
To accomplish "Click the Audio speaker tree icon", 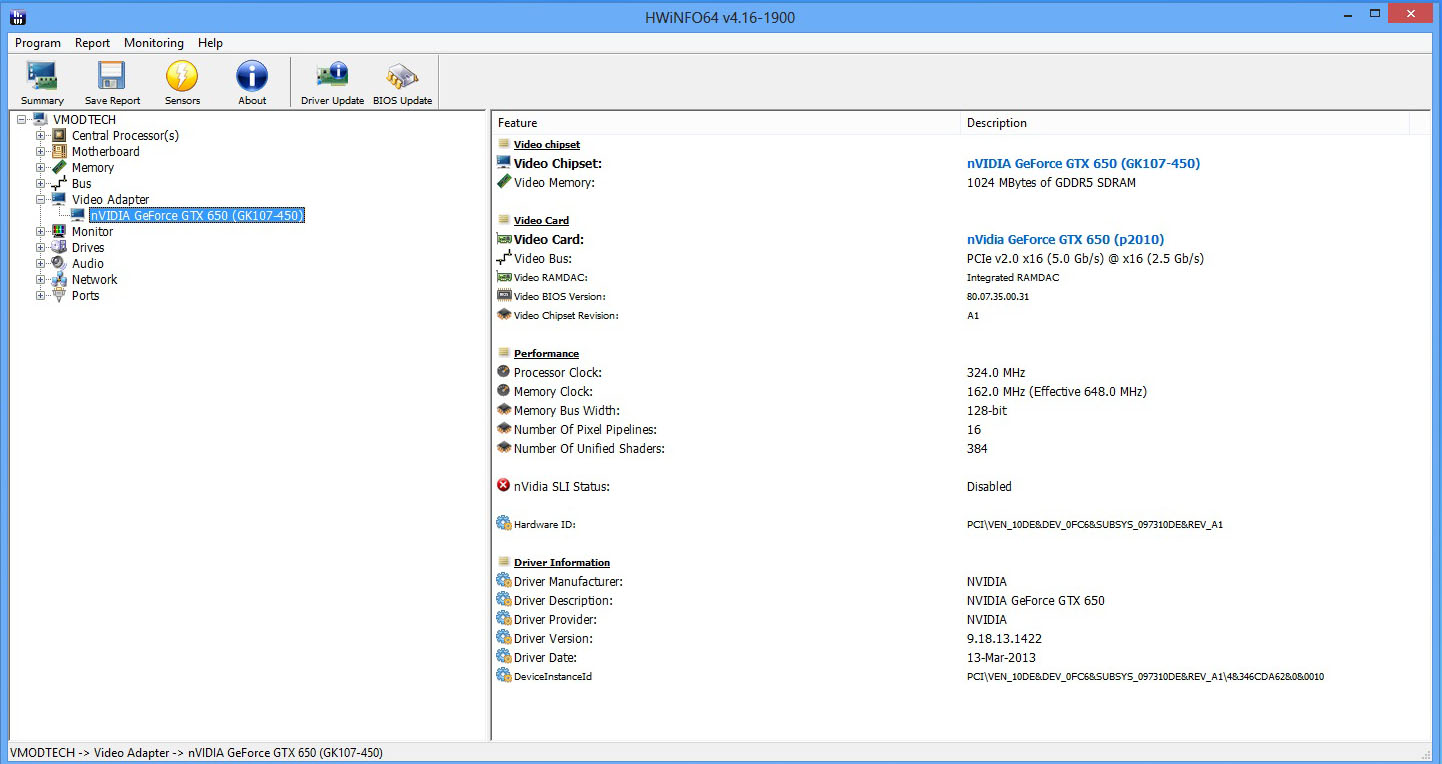I will click(x=59, y=263).
